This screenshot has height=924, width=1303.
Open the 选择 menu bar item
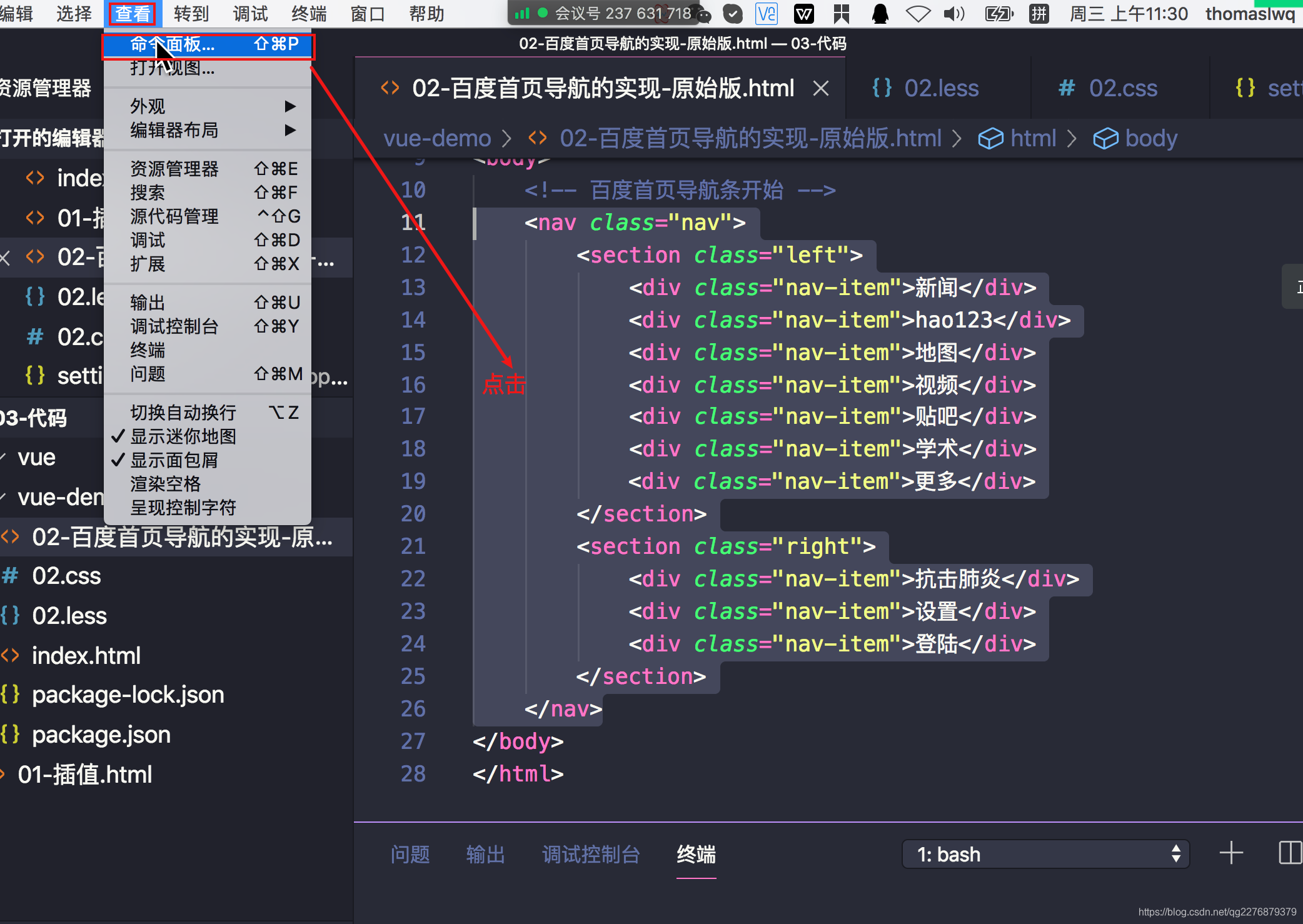[x=74, y=14]
